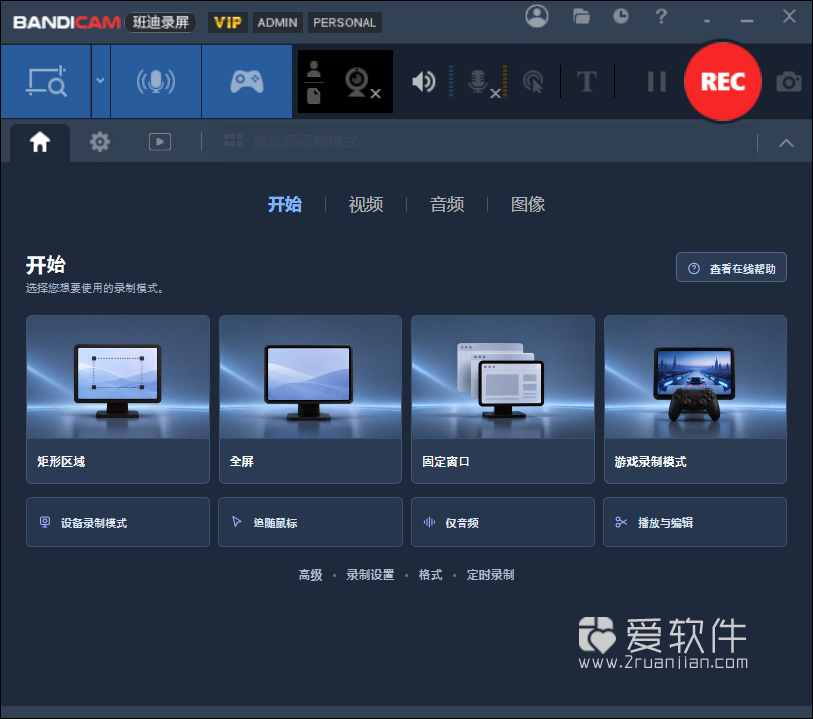
Task: Toggle the text overlay T icon
Action: (x=586, y=82)
